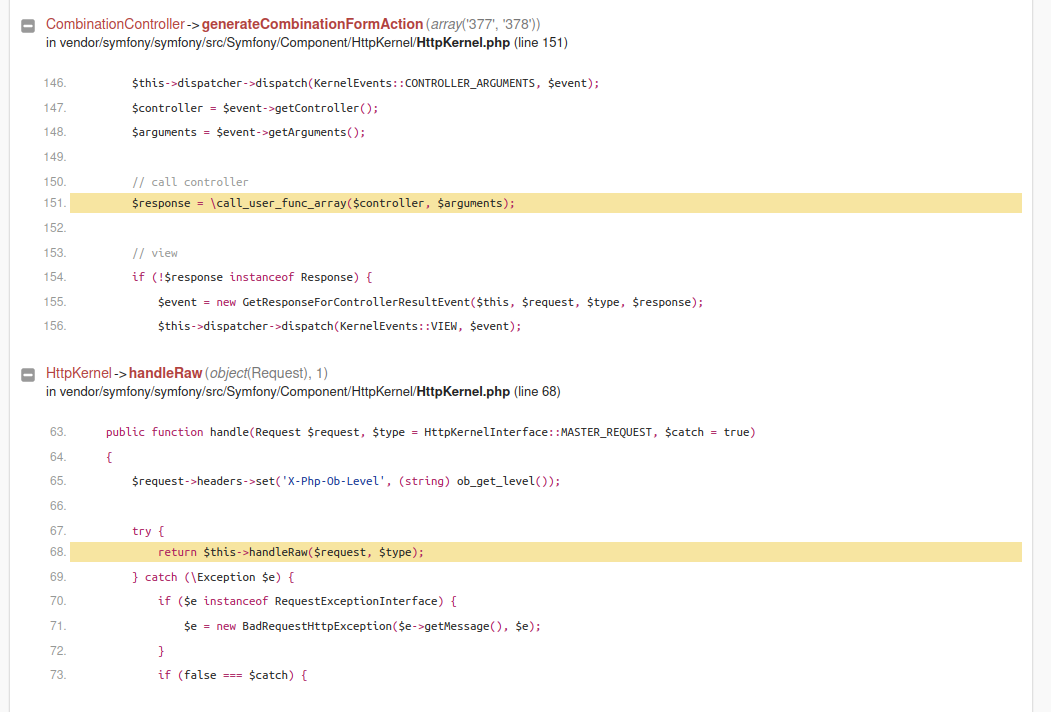Click line number 146 in the gutter
1051x712 pixels.
tap(55, 83)
